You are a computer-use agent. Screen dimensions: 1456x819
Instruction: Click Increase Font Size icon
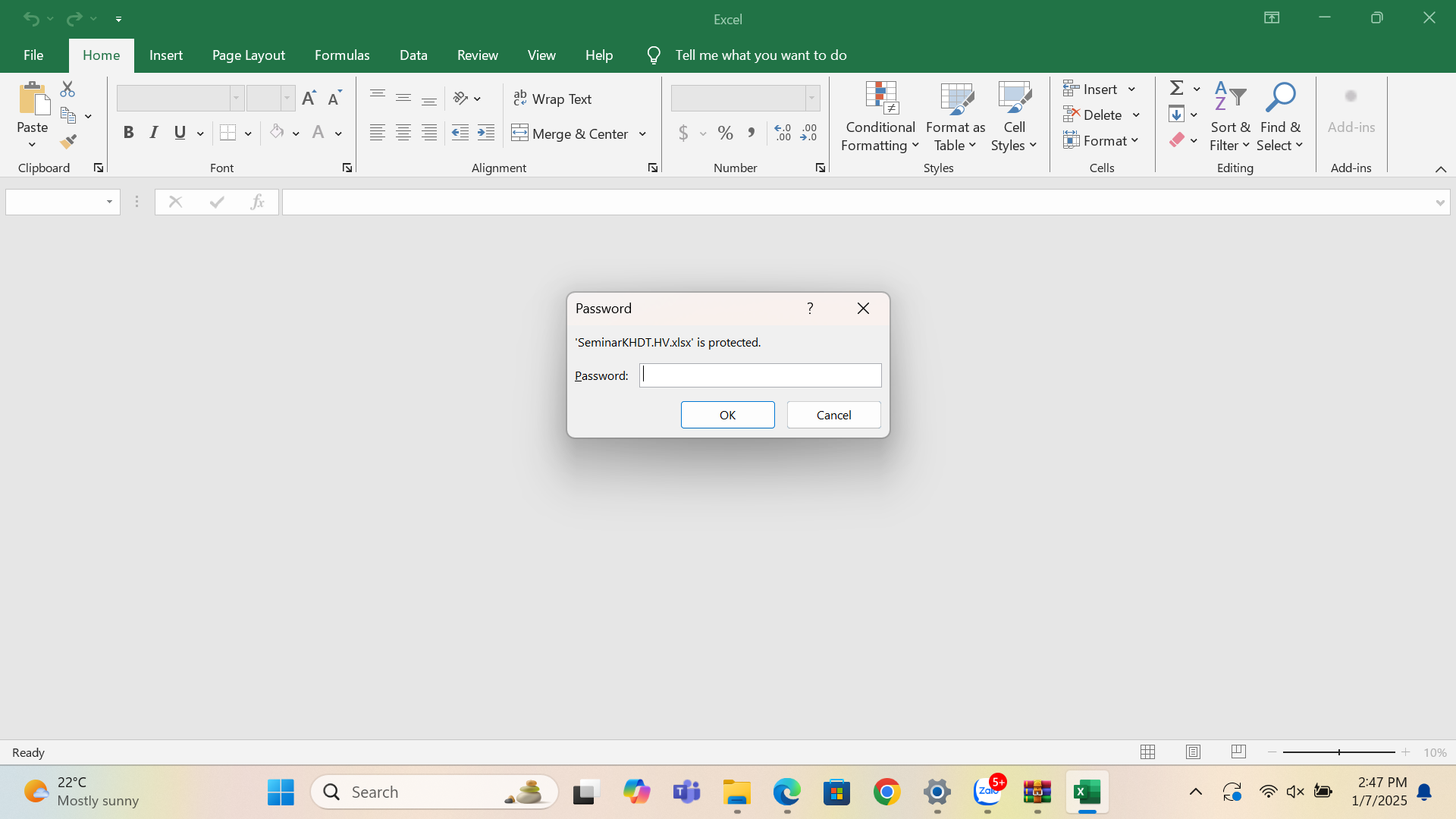point(309,98)
